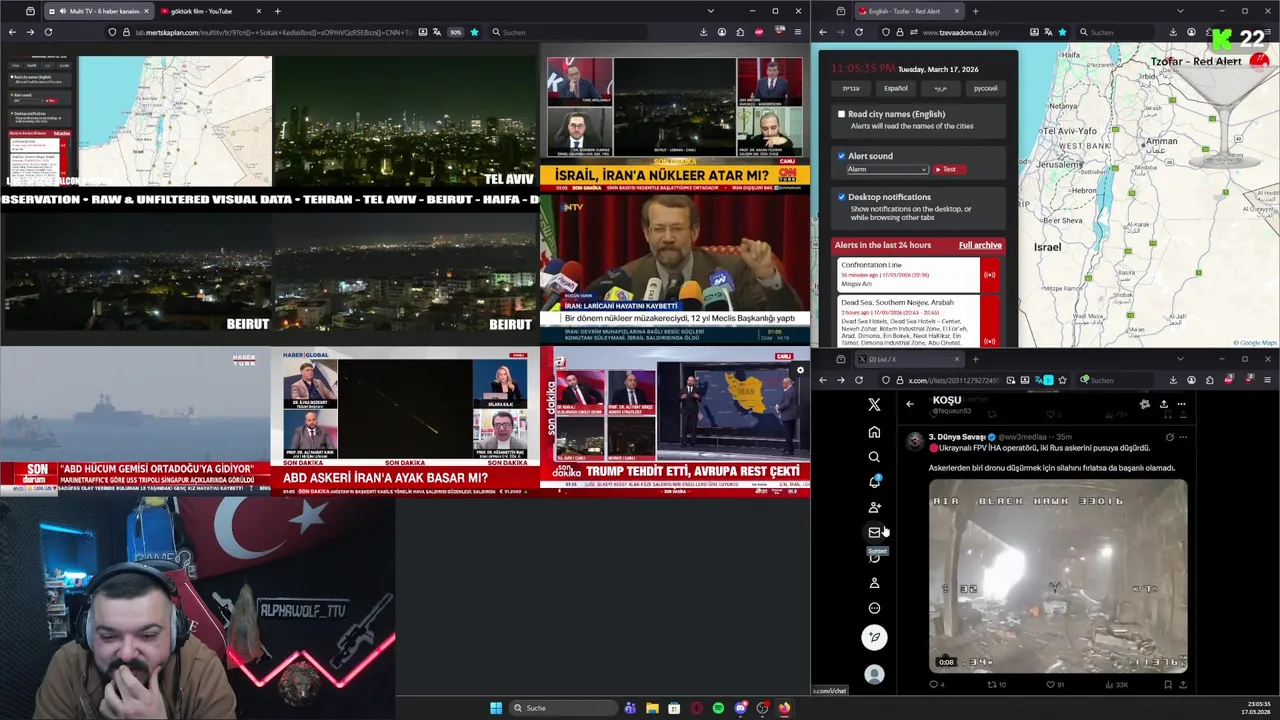
Task: Play the Black Hawk drone video
Action: tap(1058, 577)
